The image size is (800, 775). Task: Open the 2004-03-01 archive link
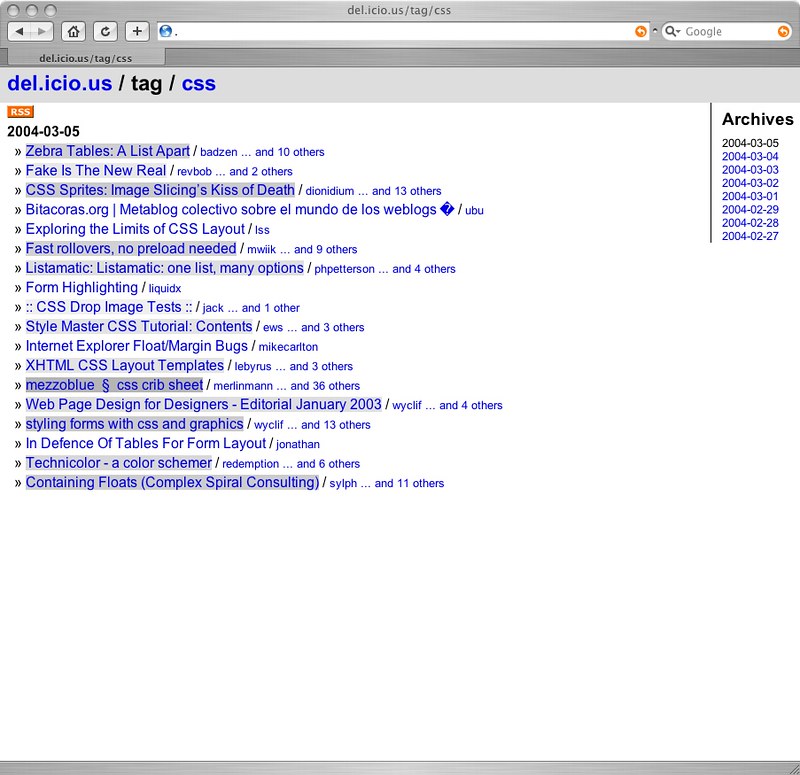click(x=750, y=196)
